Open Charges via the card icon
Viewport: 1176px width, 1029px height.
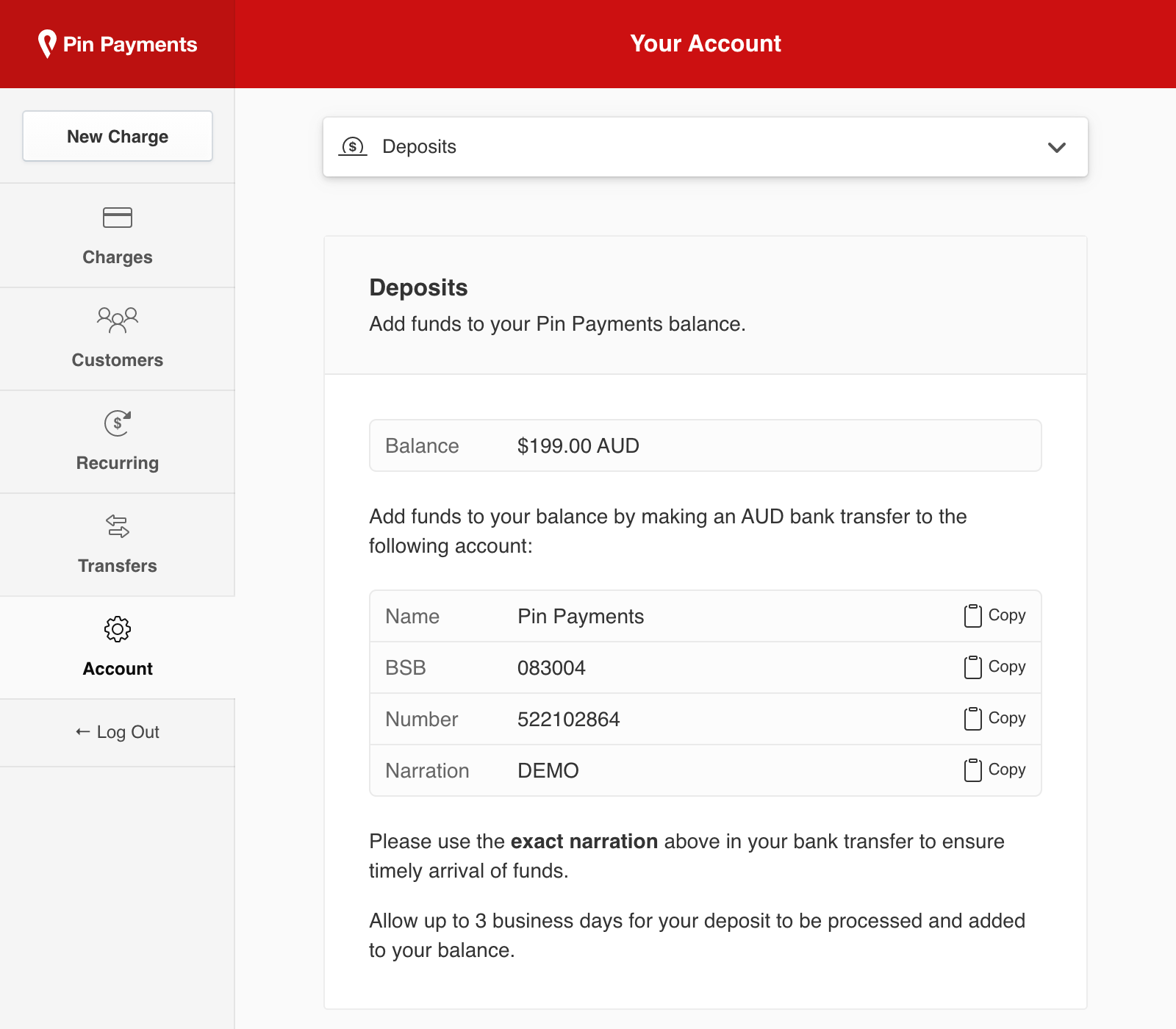(118, 218)
